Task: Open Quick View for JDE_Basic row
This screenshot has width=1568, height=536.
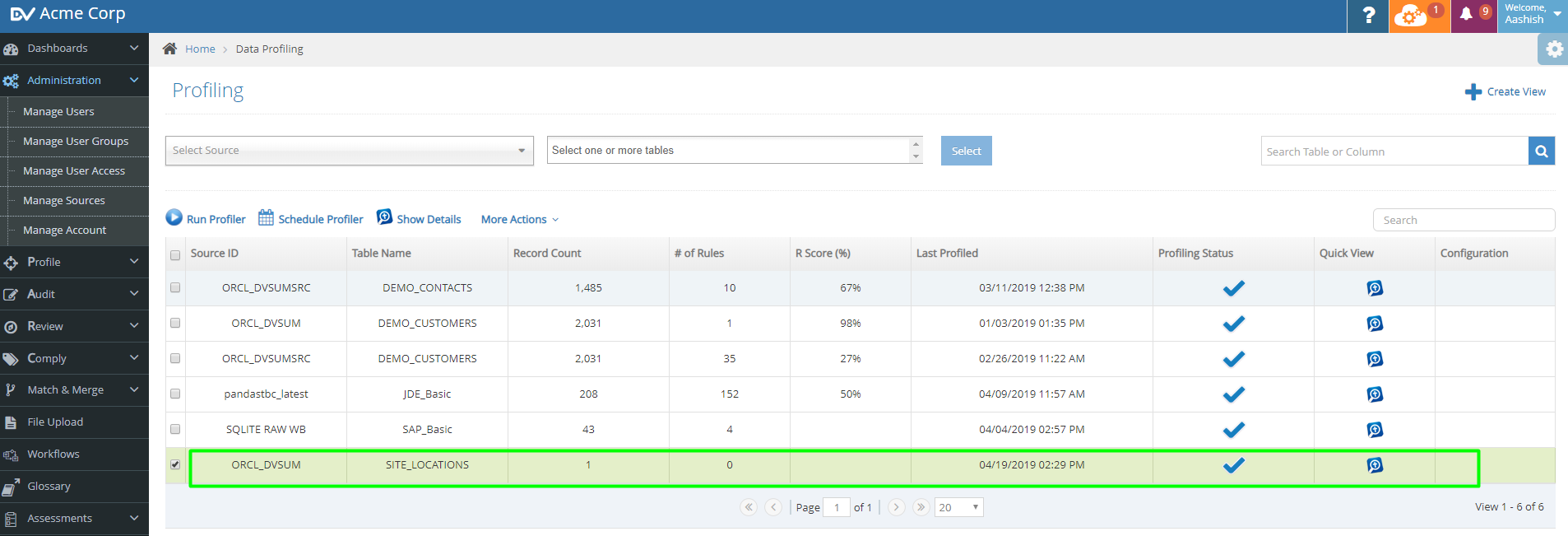Action: point(1375,394)
